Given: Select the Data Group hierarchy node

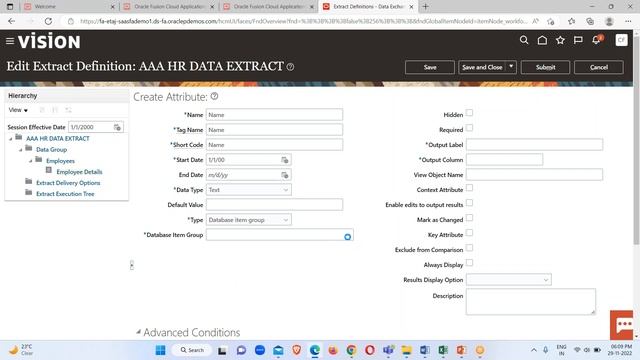Looking at the screenshot, I should [x=51, y=150].
